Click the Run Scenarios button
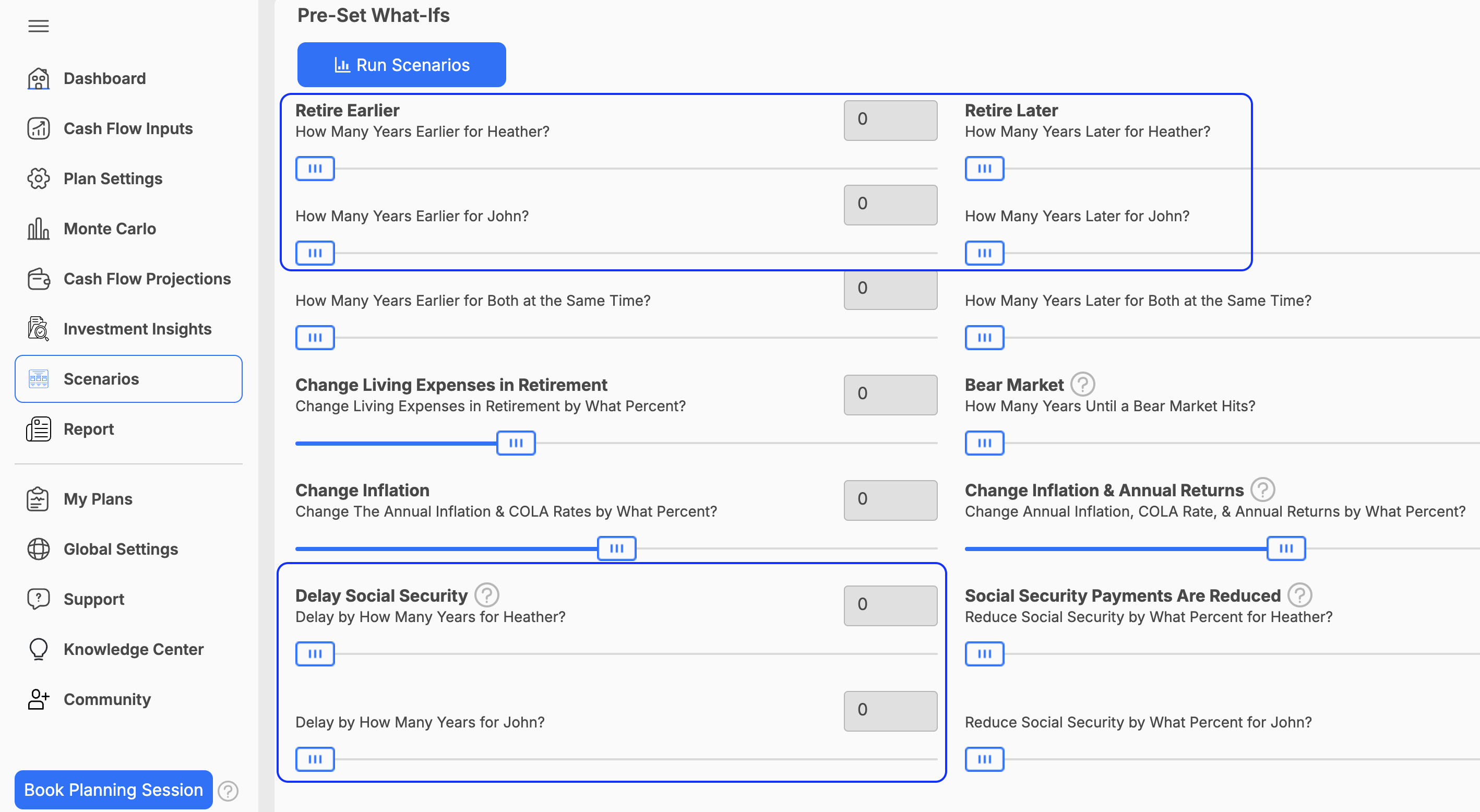Screen dimensions: 1480x812 pos(402,65)
